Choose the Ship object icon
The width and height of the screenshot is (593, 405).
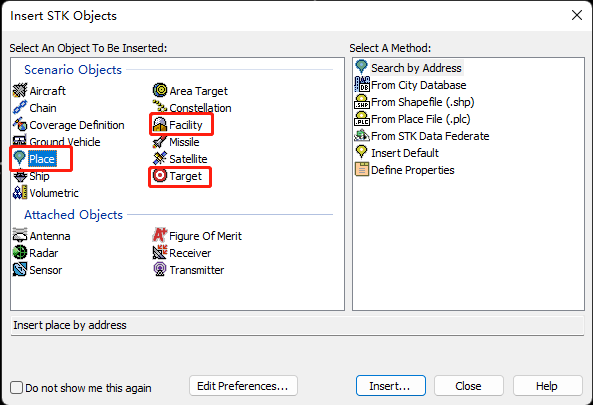tap(20, 176)
